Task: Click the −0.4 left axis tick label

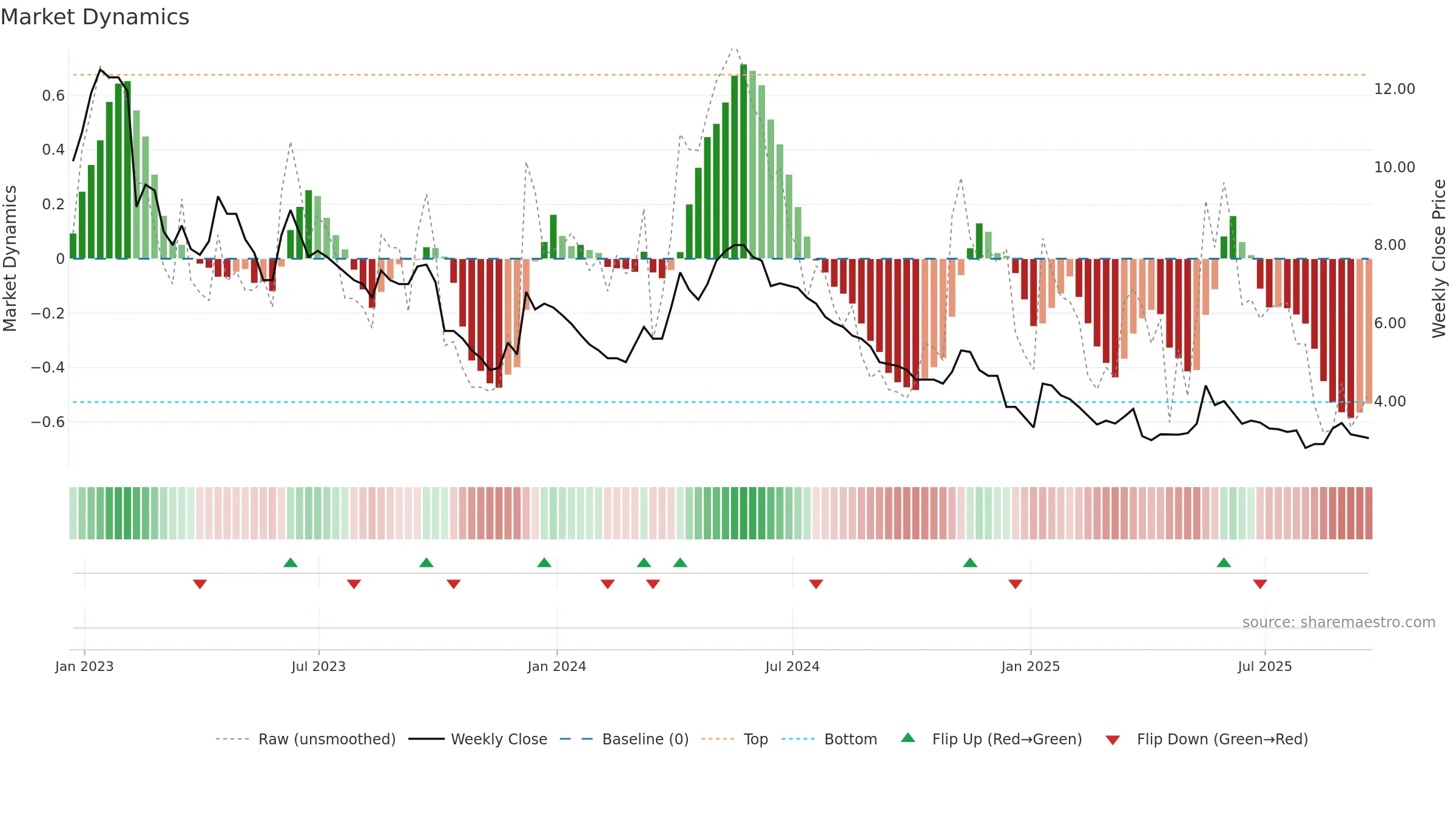Action: [48, 368]
